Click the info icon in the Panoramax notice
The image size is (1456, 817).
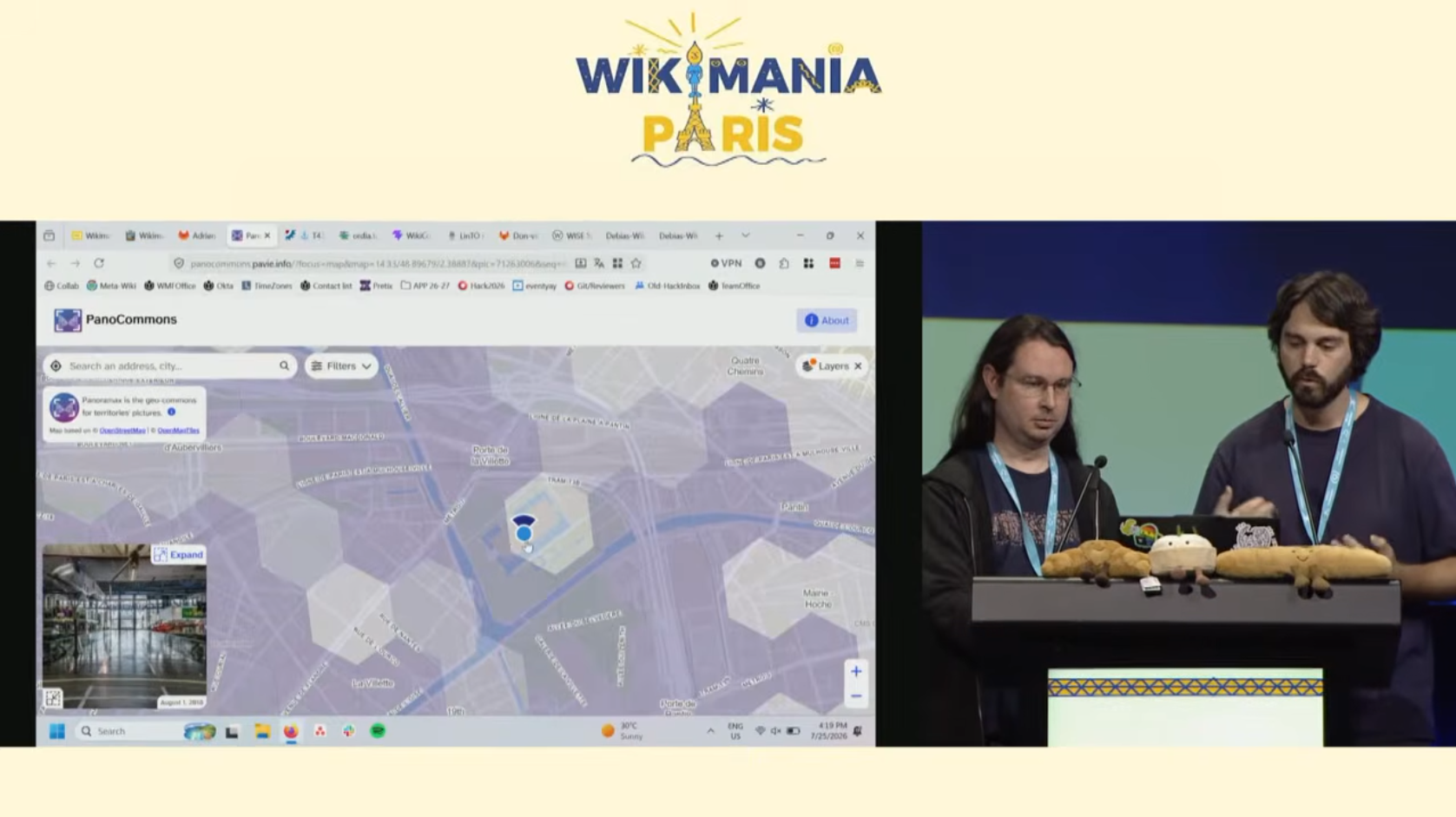coord(171,412)
